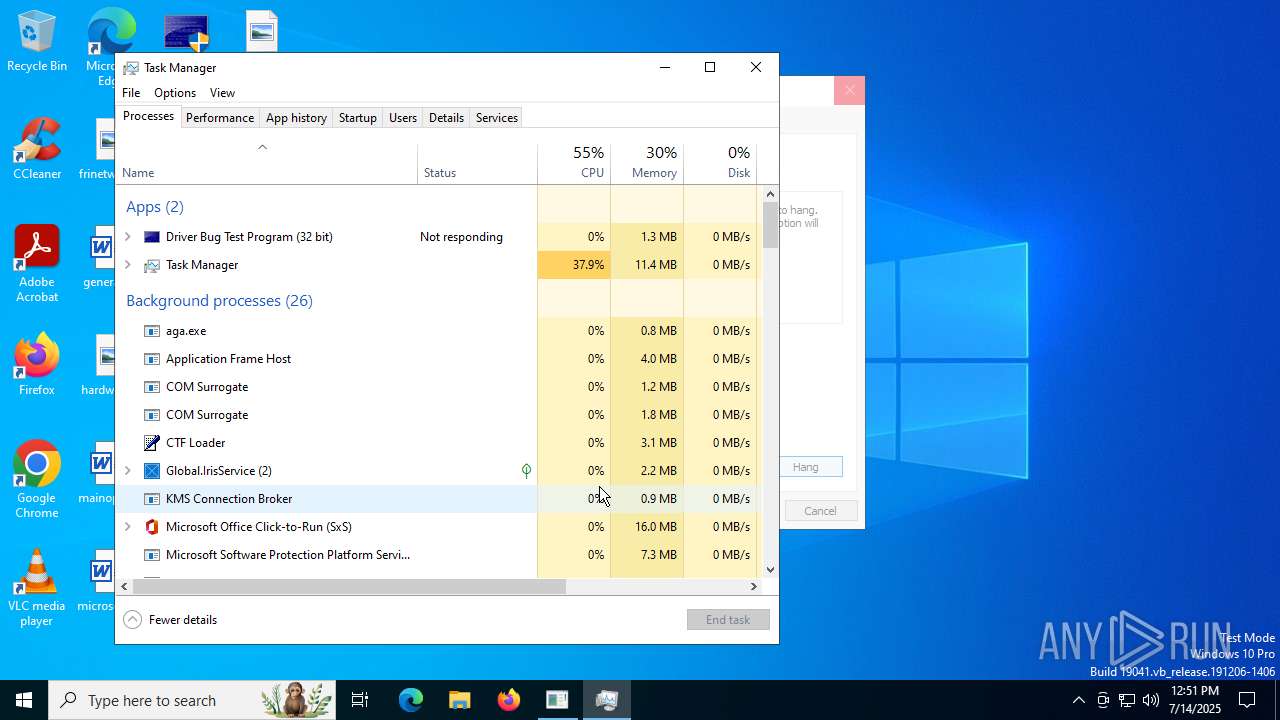
Task: Click the Background processes (26) heading
Action: (219, 301)
